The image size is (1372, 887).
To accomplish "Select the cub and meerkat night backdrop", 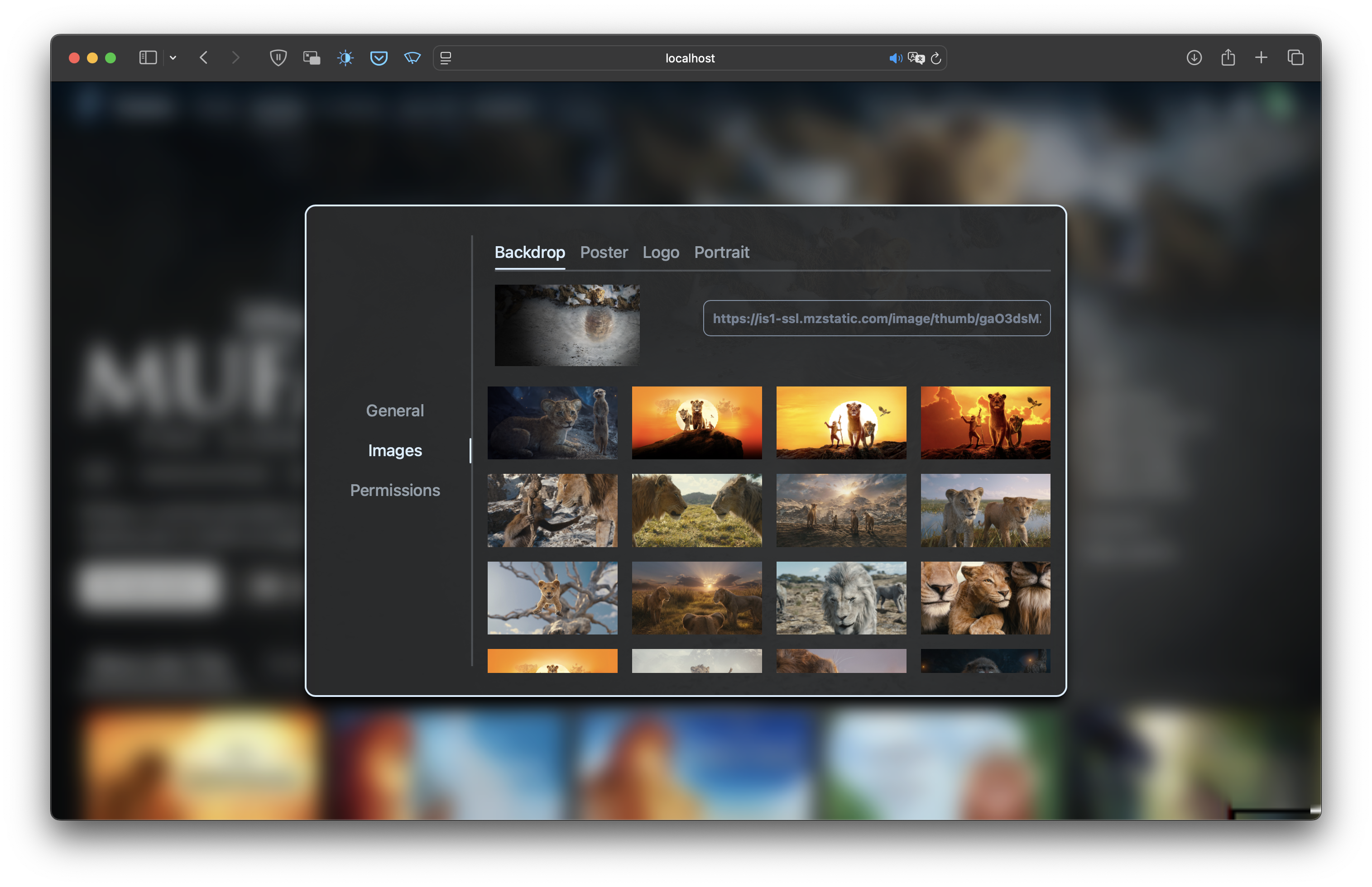I will click(552, 423).
